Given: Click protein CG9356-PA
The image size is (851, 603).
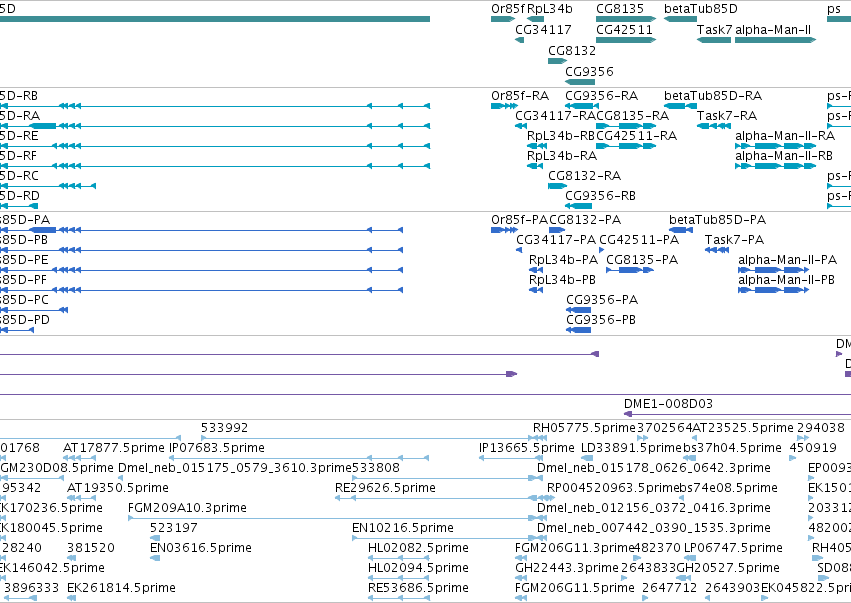Looking at the screenshot, I should click(x=602, y=300).
